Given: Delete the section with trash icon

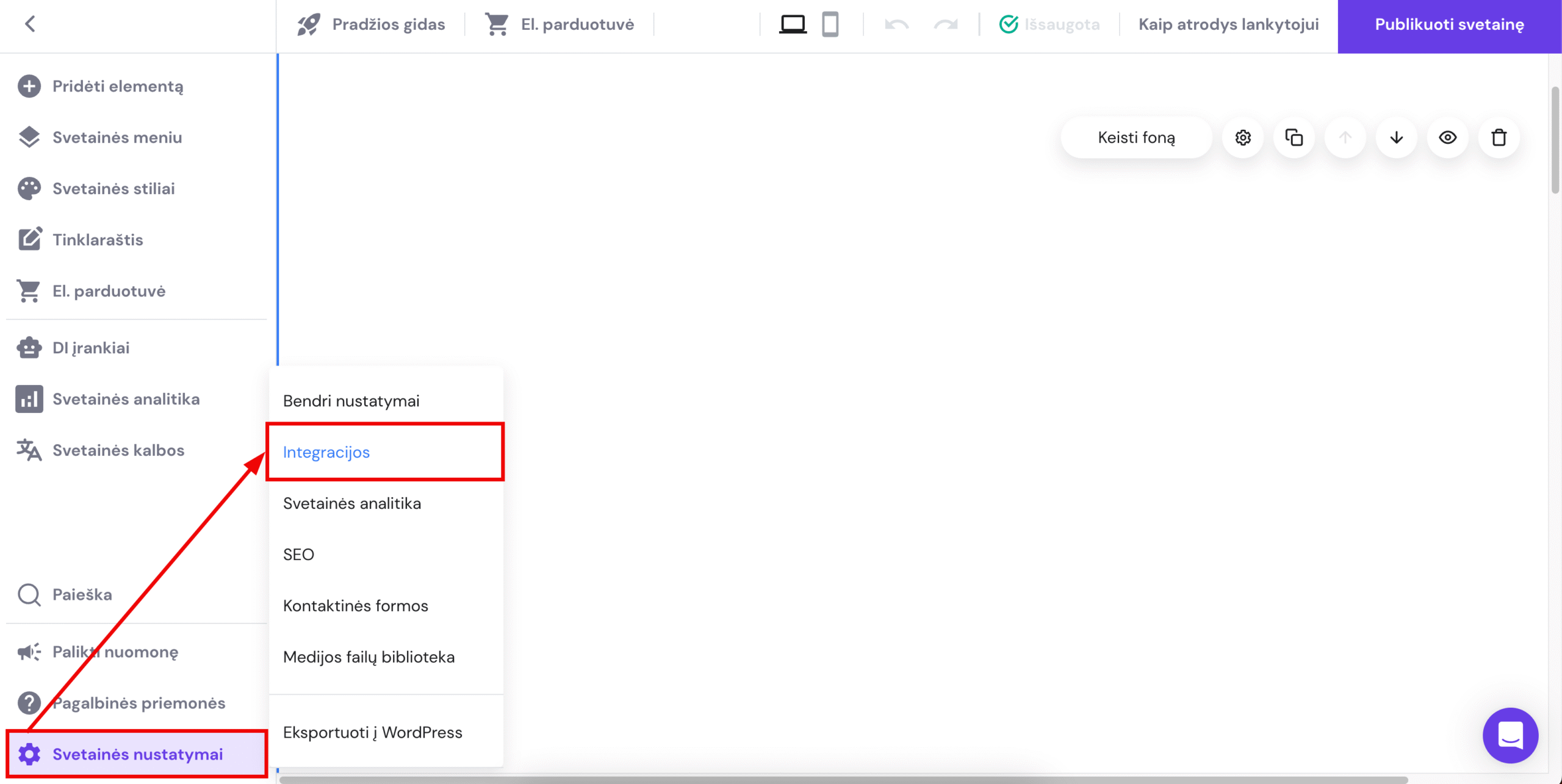Looking at the screenshot, I should pos(1499,137).
